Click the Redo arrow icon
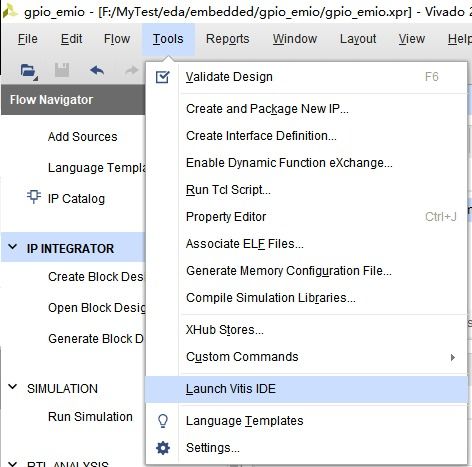Screen dimensions: 472x467 pos(131,70)
